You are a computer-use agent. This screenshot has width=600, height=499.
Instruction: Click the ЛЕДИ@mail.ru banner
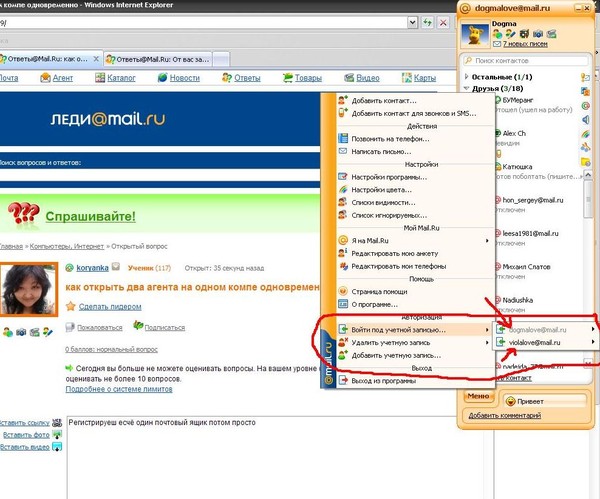(108, 119)
